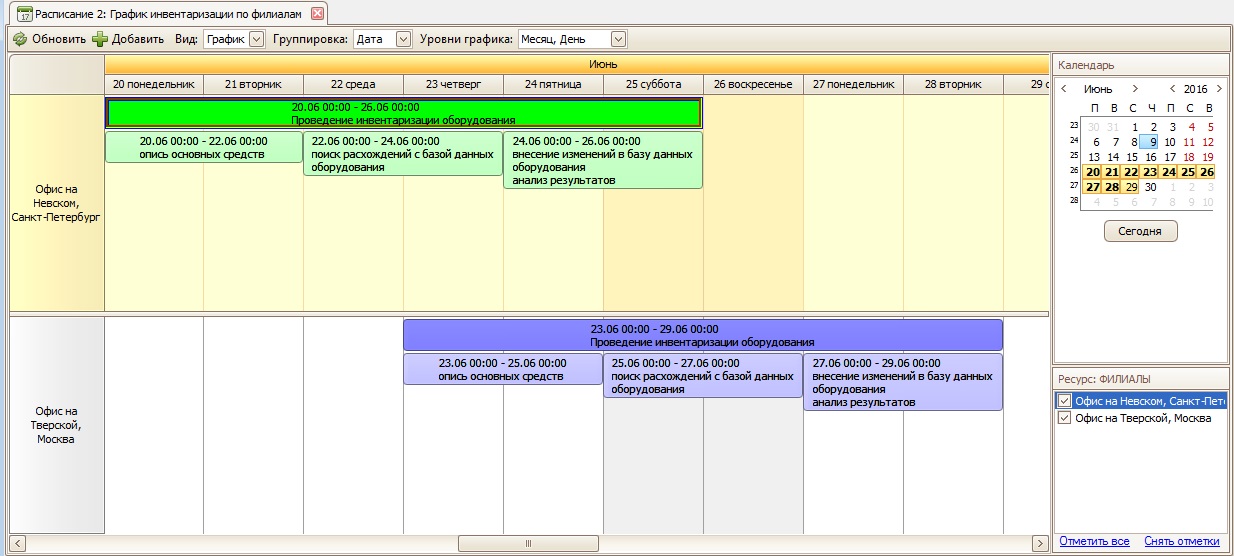Select green task 20.06 - 26.06 Проведение инвентаризации
The height and width of the screenshot is (556, 1234).
[x=404, y=113]
